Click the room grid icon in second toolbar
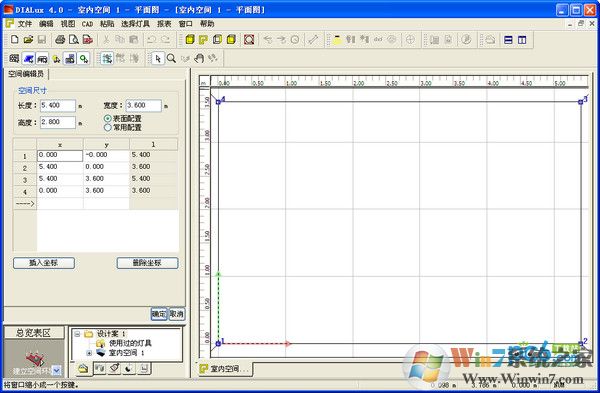 14,59
